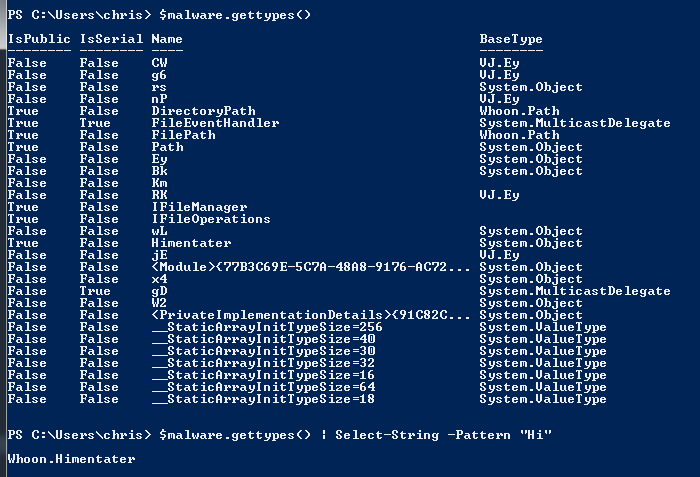Click the IFileOperations entry

(x=211, y=219)
